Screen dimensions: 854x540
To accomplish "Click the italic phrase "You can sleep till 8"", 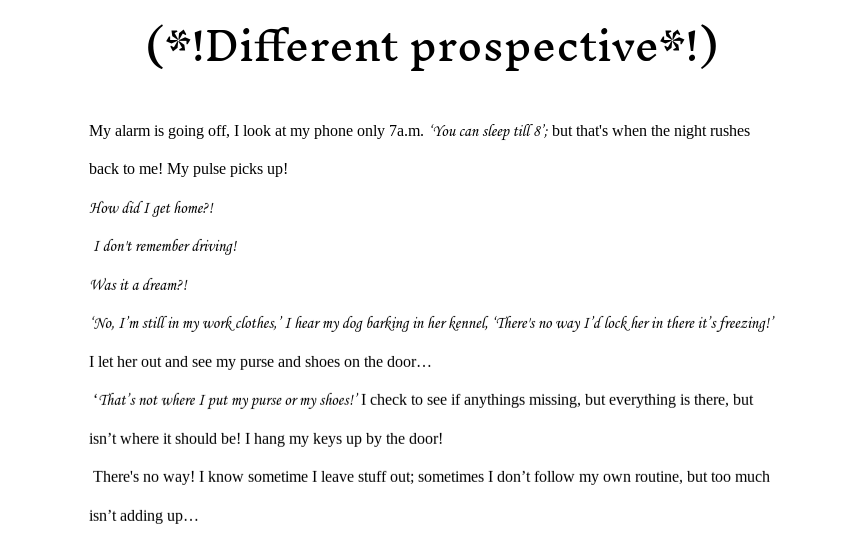I will coord(488,131).
